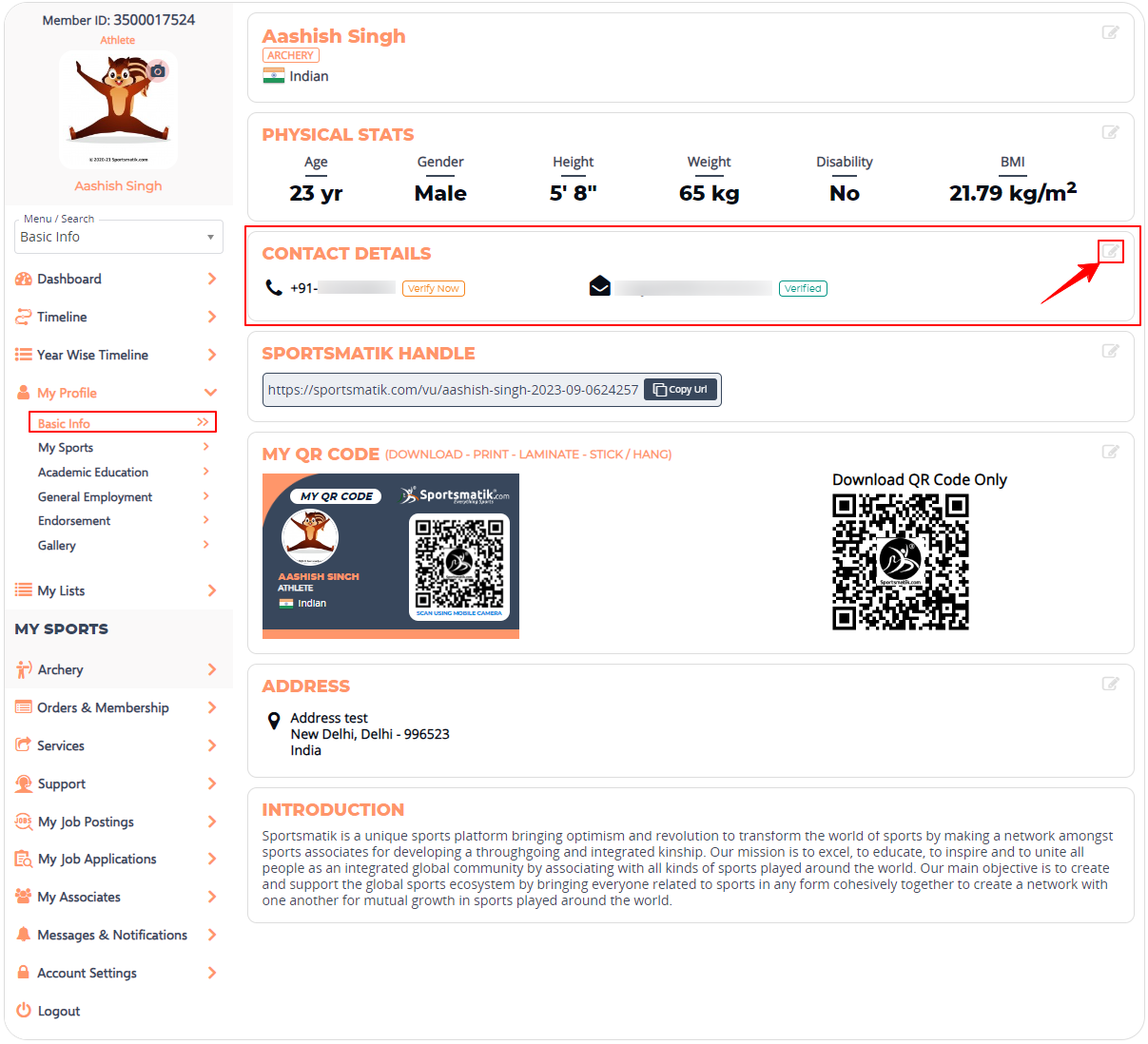Screen dimensions: 1148x1044
Task: Expand the Year Wise Timeline chevron
Action: click(x=212, y=355)
